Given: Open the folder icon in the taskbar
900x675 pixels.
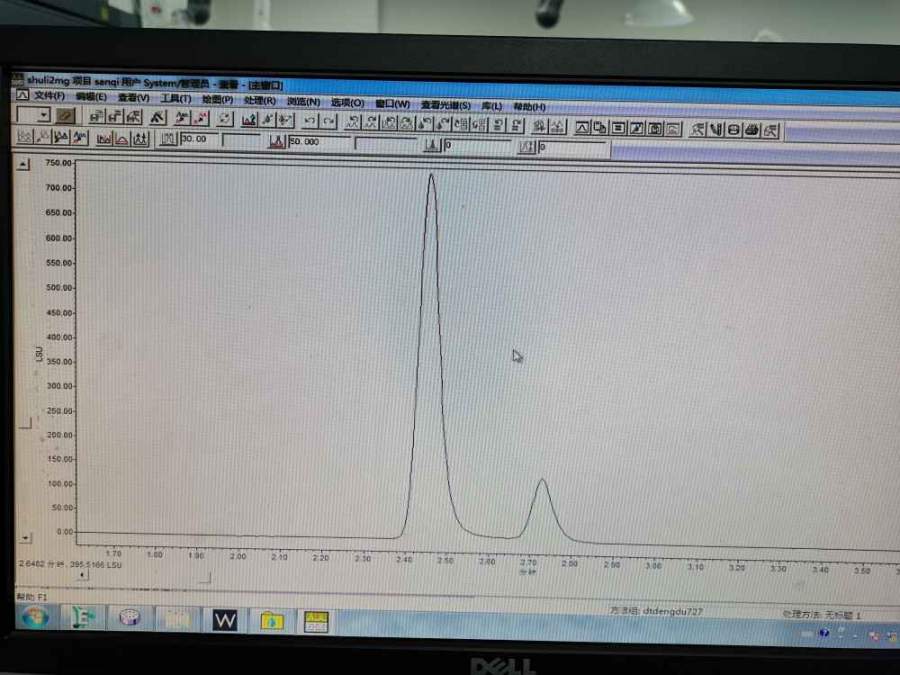Looking at the screenshot, I should click(x=271, y=621).
